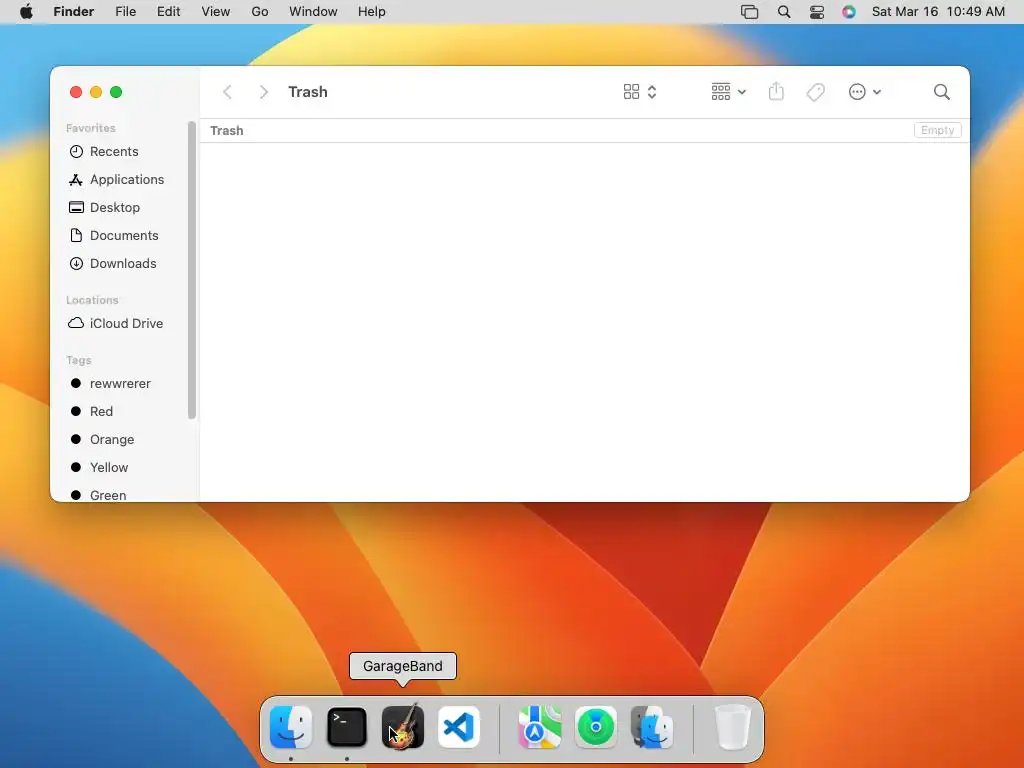1024x768 pixels.
Task: Click the date and time in menu bar
Action: point(938,12)
